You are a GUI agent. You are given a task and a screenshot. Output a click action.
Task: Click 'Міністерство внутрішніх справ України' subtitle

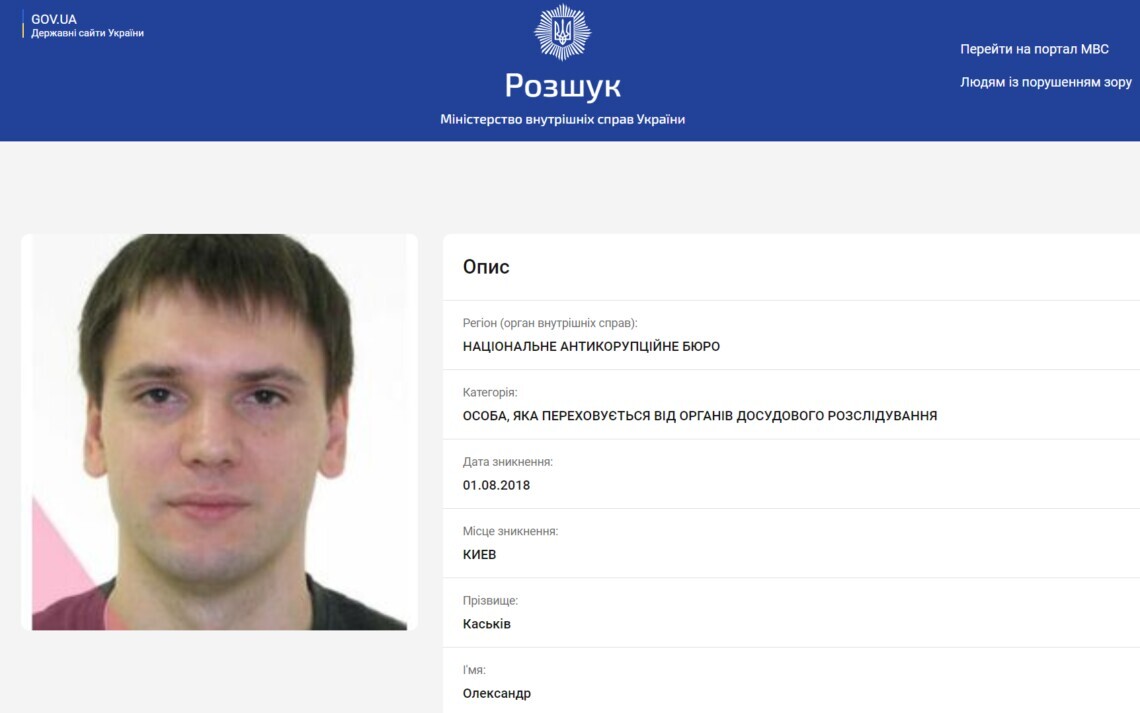pos(562,119)
